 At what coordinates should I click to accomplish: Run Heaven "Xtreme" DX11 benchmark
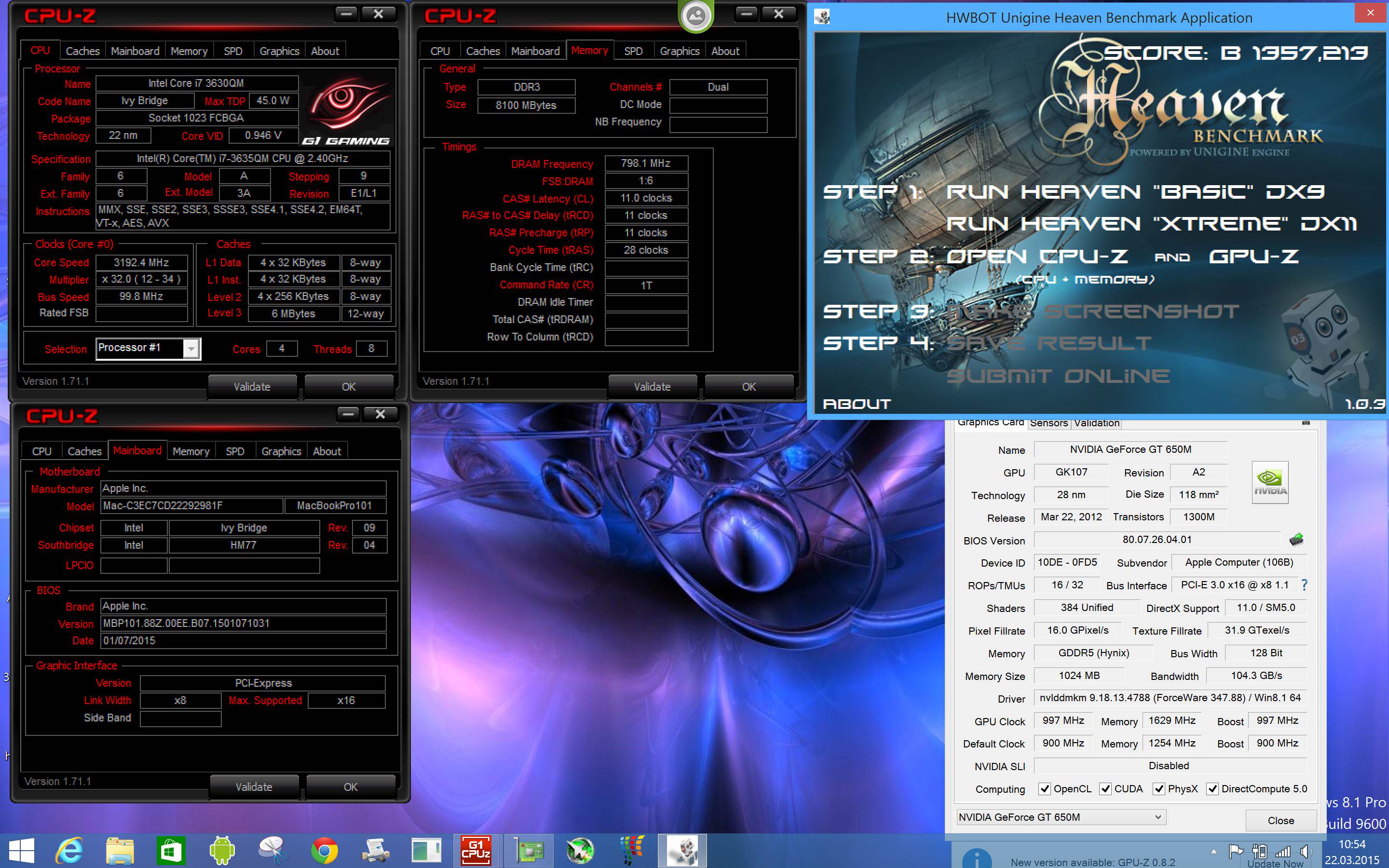1151,224
